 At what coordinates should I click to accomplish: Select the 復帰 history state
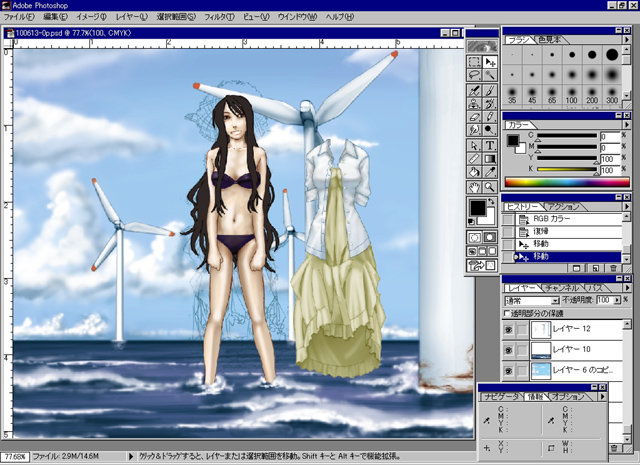coord(568,231)
